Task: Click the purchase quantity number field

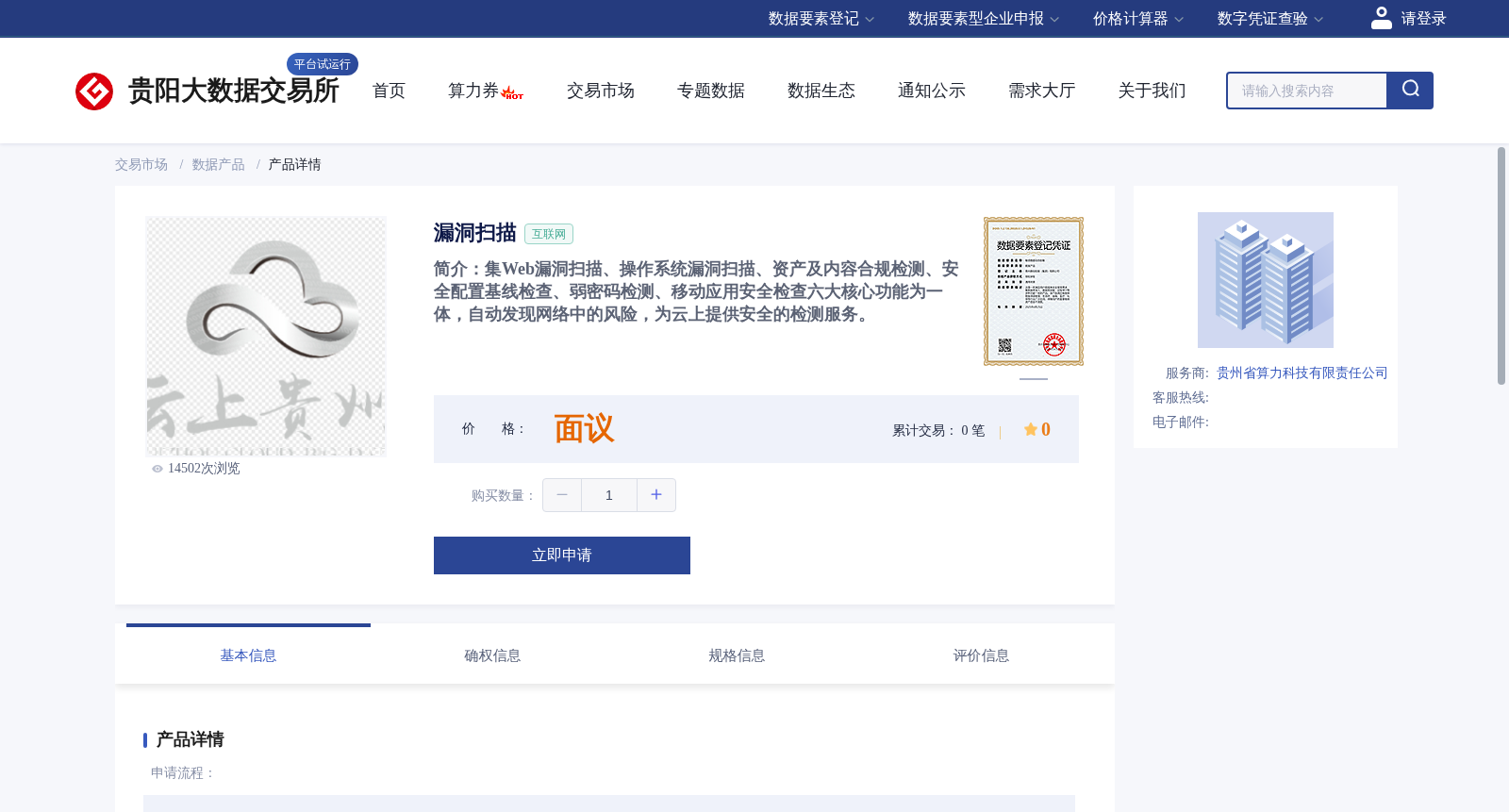Action: tap(609, 495)
